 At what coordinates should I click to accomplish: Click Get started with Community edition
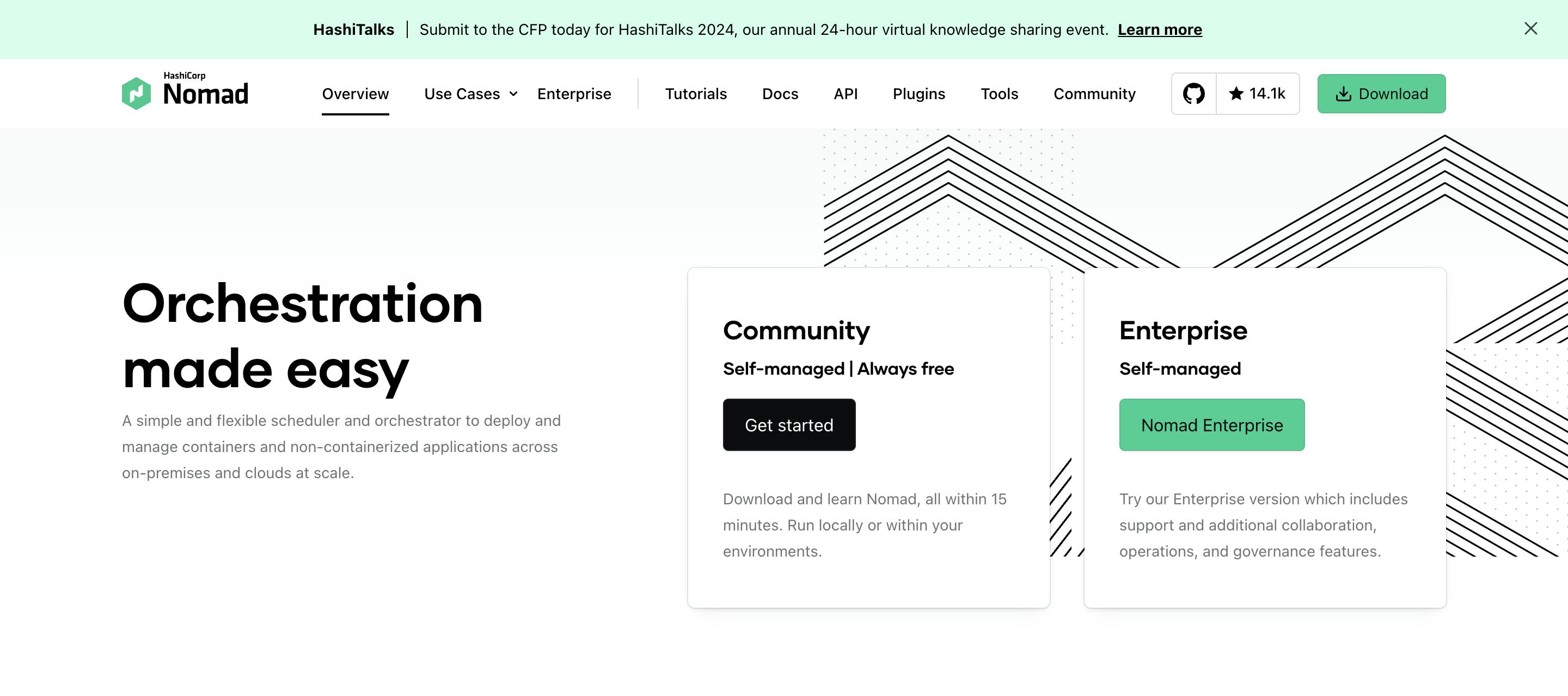tap(790, 424)
